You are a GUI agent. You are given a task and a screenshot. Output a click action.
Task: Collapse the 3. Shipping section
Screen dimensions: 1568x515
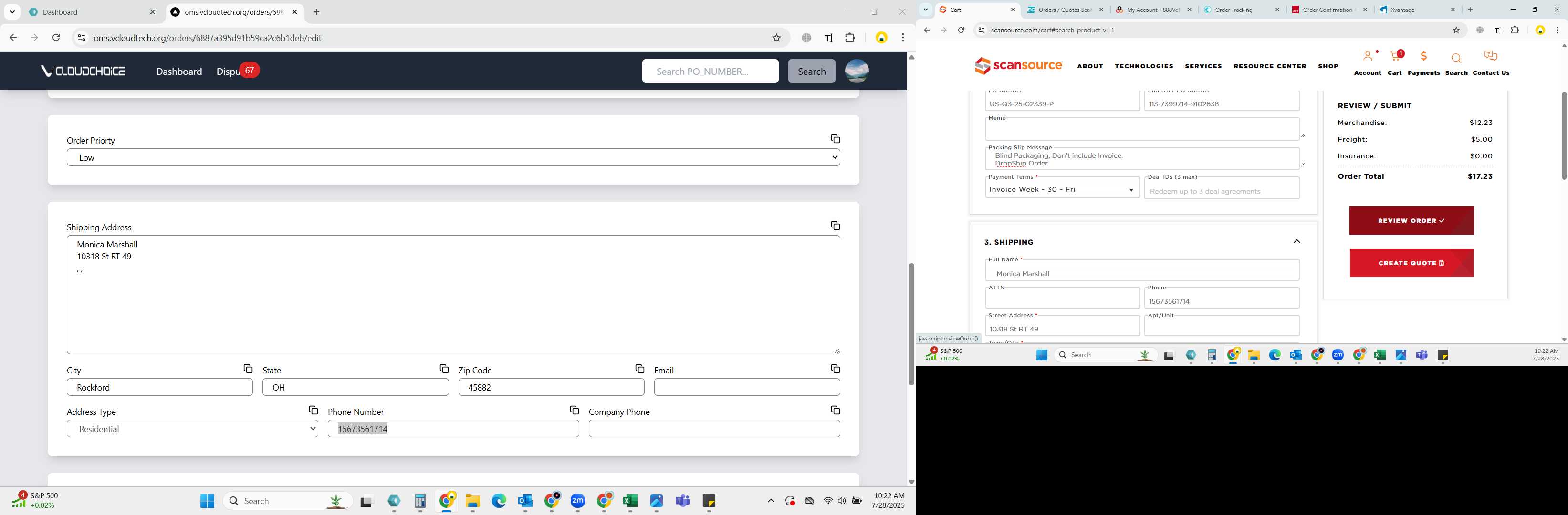pyautogui.click(x=1296, y=241)
